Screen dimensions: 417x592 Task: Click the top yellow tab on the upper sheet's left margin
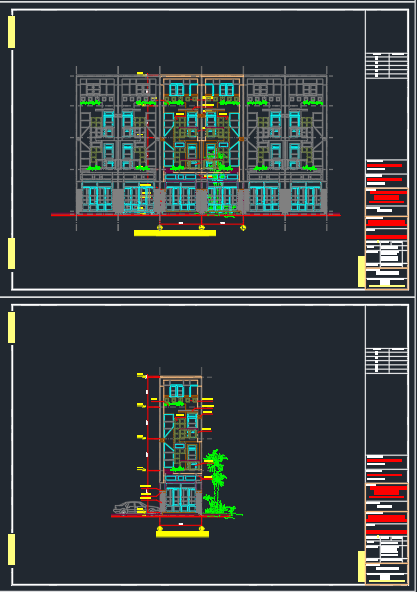tap(11, 32)
